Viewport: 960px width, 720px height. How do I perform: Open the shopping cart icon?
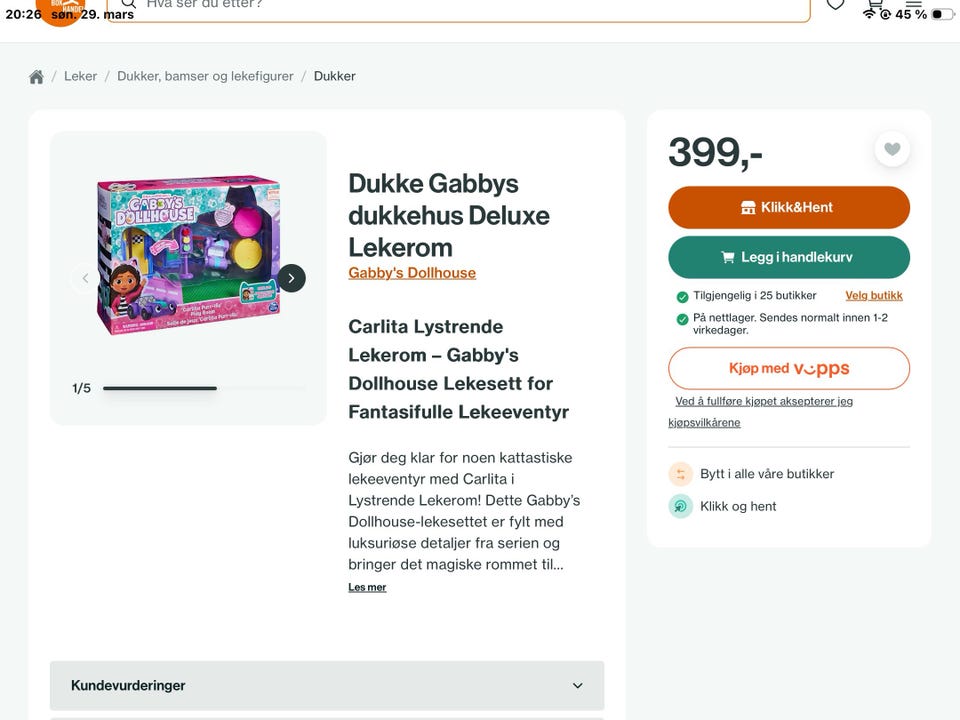click(x=875, y=4)
